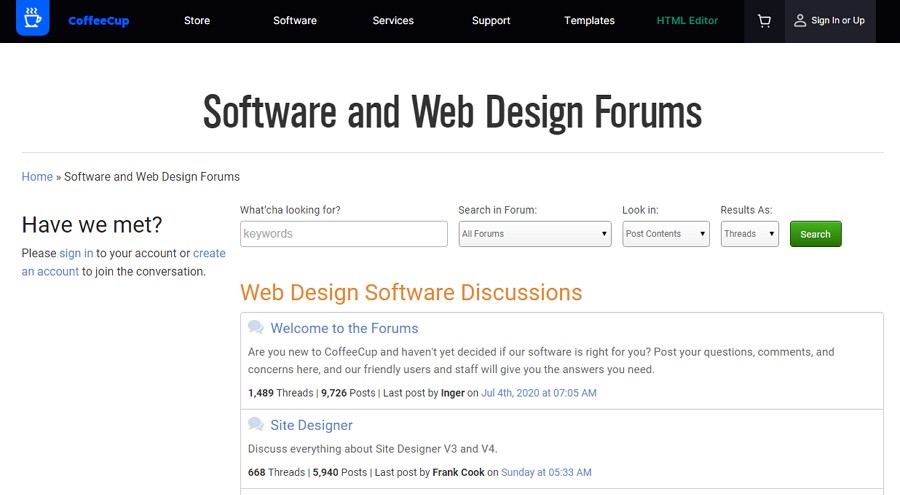
Task: Click the Results As: label
Action: coord(746,210)
